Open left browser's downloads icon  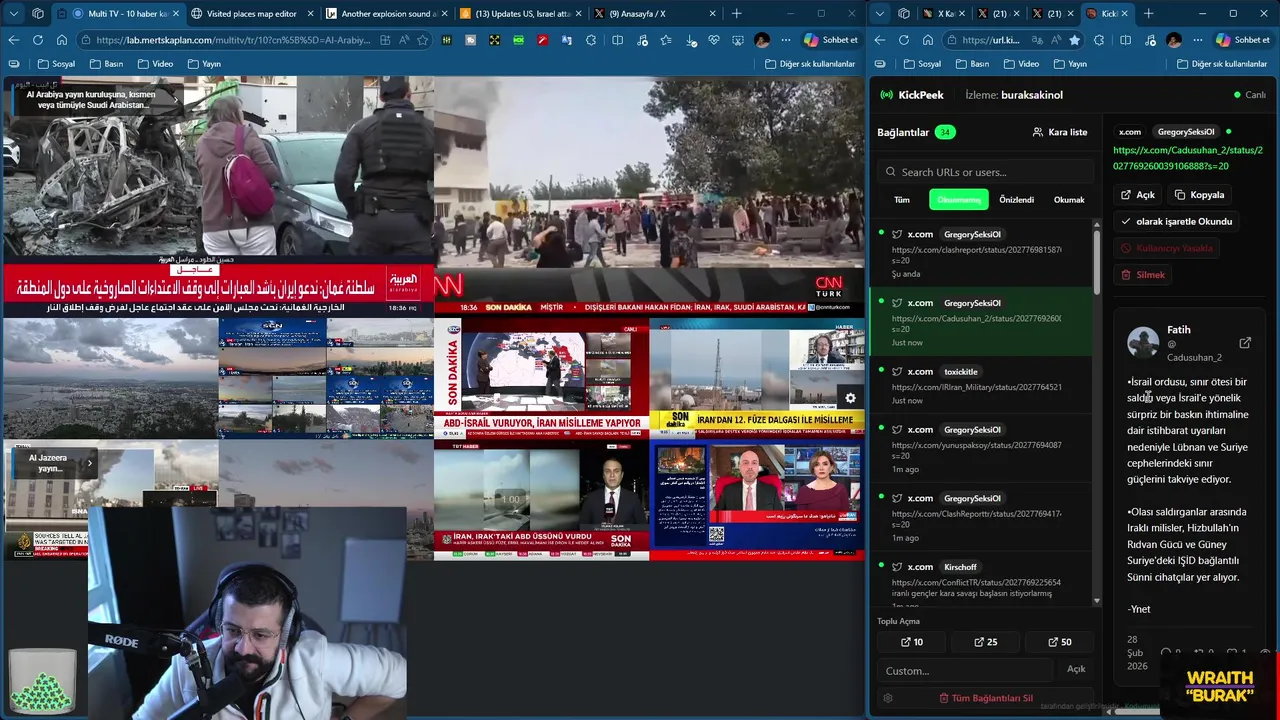pos(691,40)
